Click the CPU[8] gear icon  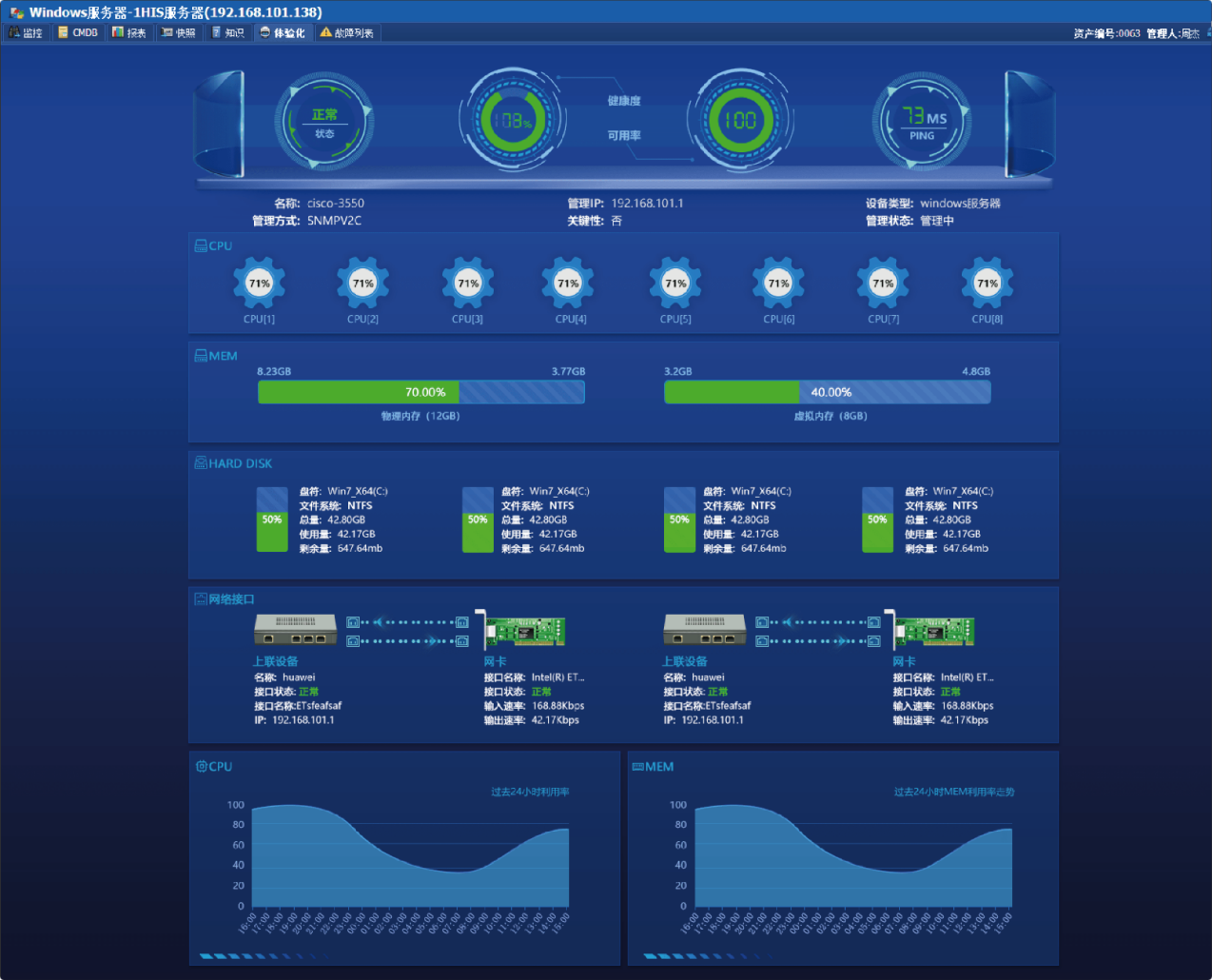pyautogui.click(x=987, y=283)
